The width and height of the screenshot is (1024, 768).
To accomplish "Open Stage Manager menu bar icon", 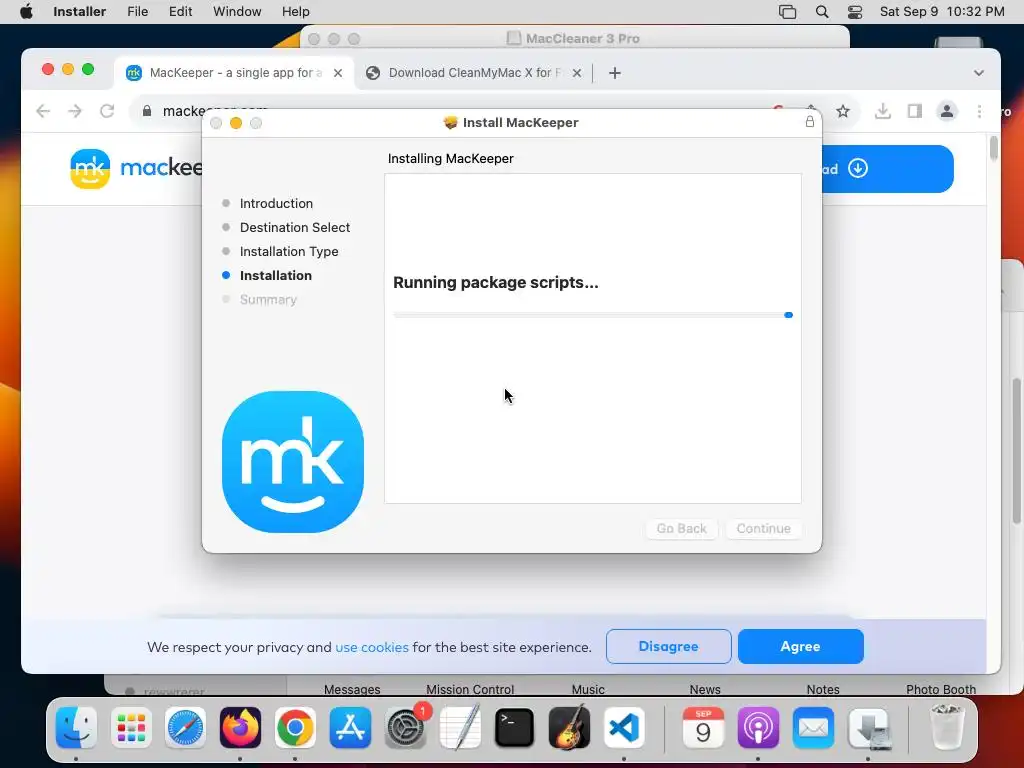I will tap(788, 12).
